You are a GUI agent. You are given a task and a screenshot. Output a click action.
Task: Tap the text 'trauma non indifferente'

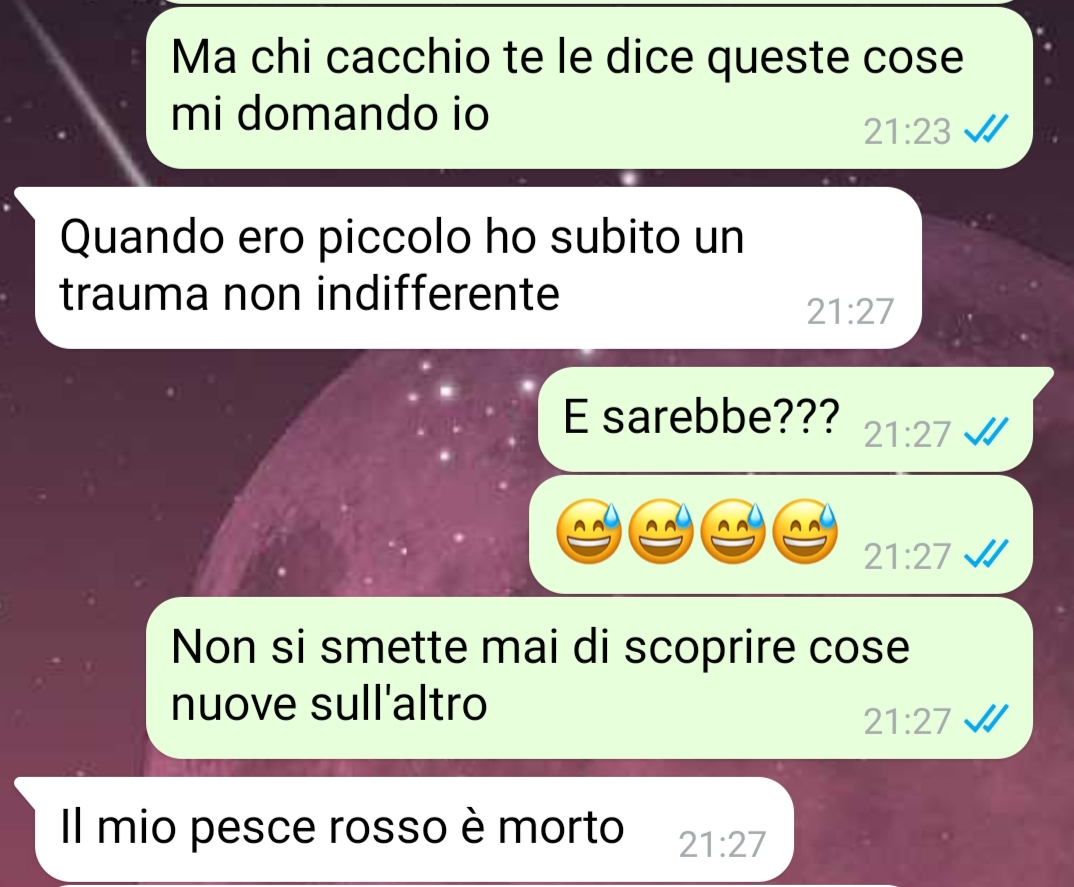tap(310, 295)
